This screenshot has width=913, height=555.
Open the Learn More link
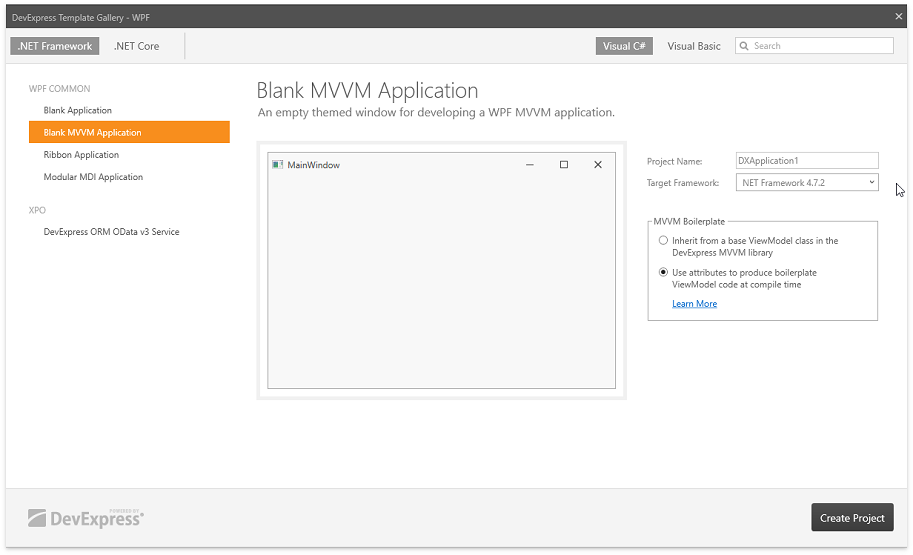[x=694, y=303]
